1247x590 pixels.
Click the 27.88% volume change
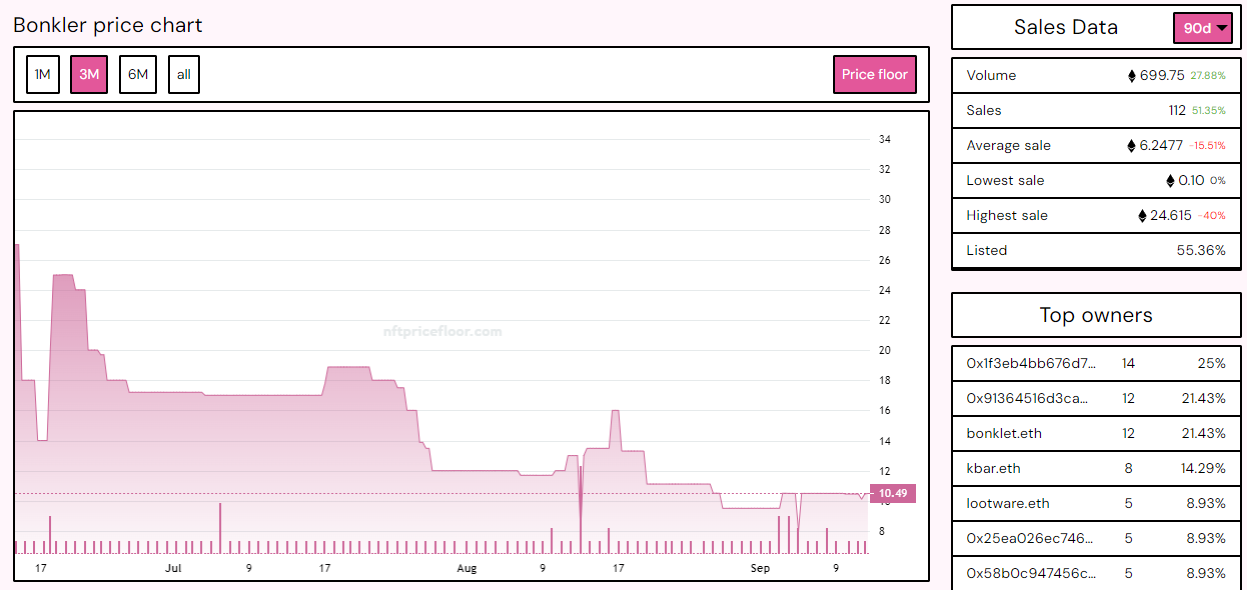click(x=1208, y=76)
